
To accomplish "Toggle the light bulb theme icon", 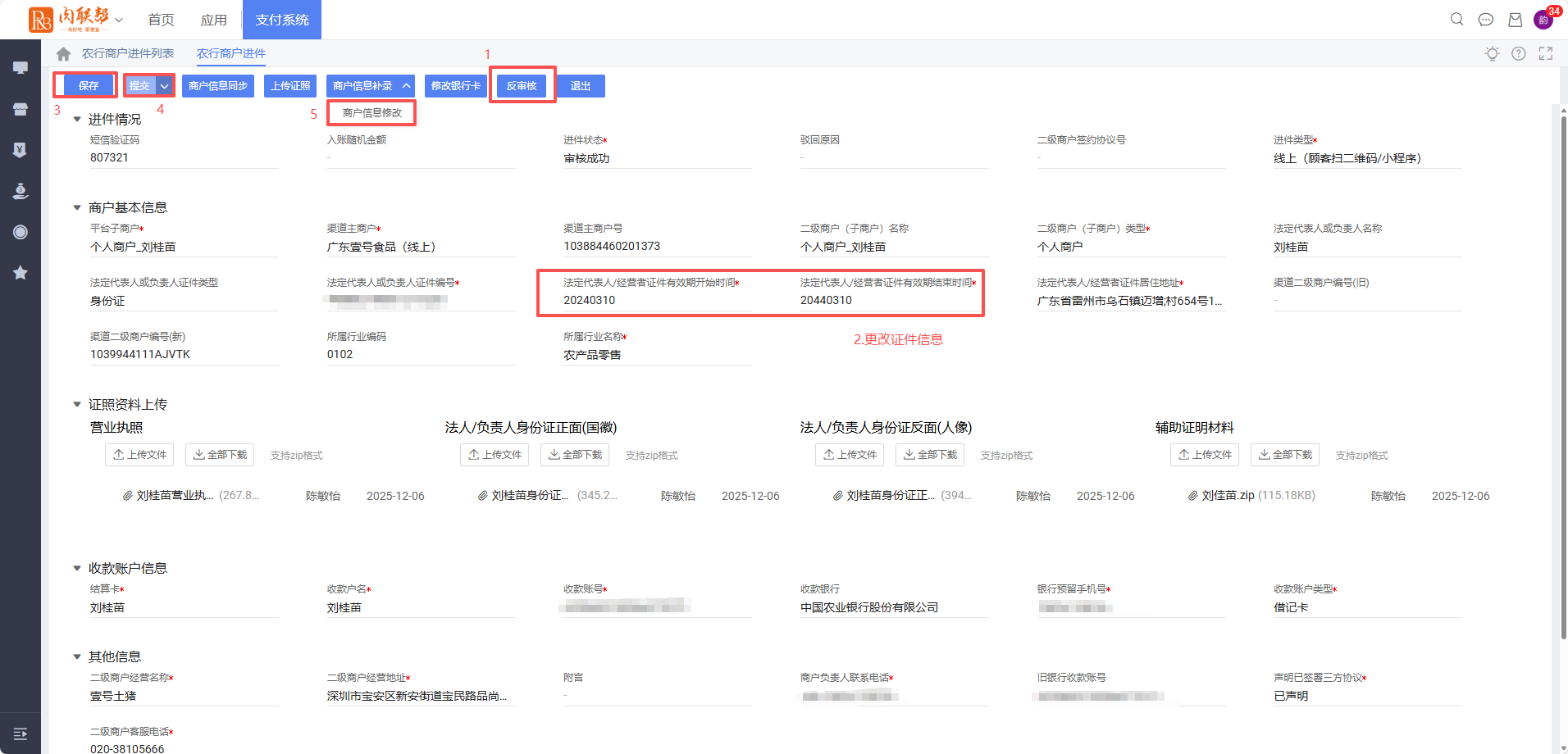I will click(x=1492, y=54).
